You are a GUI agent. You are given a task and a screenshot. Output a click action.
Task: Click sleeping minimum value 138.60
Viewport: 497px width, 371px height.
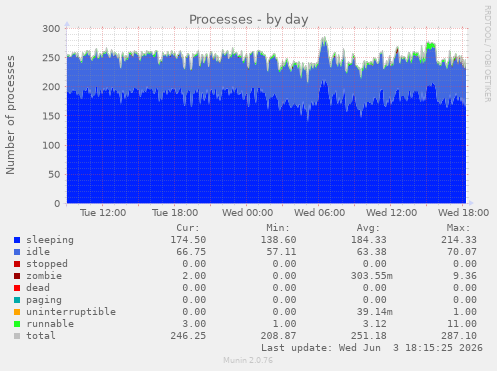(278, 240)
